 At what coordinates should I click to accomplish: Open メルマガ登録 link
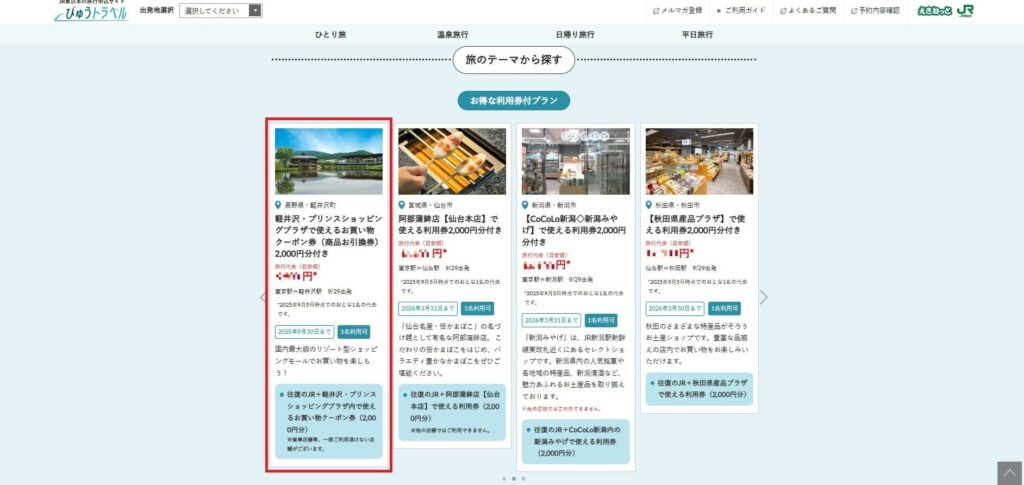(x=678, y=10)
